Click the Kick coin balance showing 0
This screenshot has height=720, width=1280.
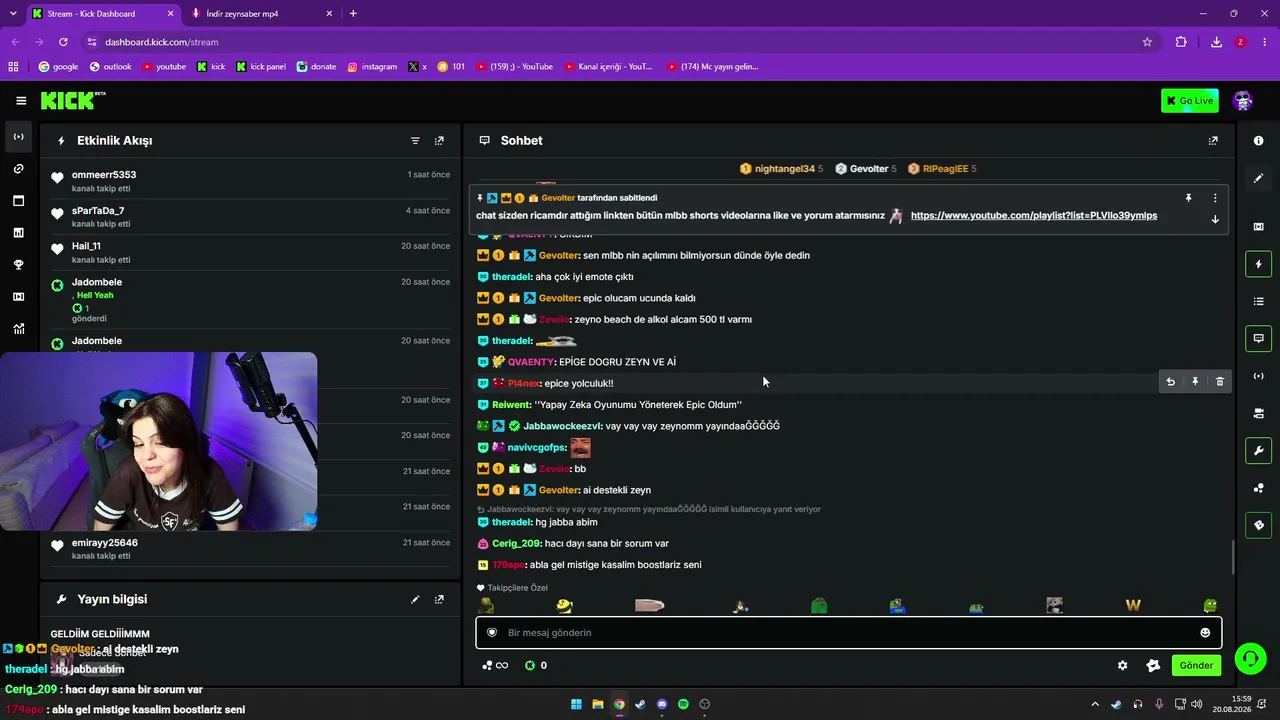click(536, 665)
